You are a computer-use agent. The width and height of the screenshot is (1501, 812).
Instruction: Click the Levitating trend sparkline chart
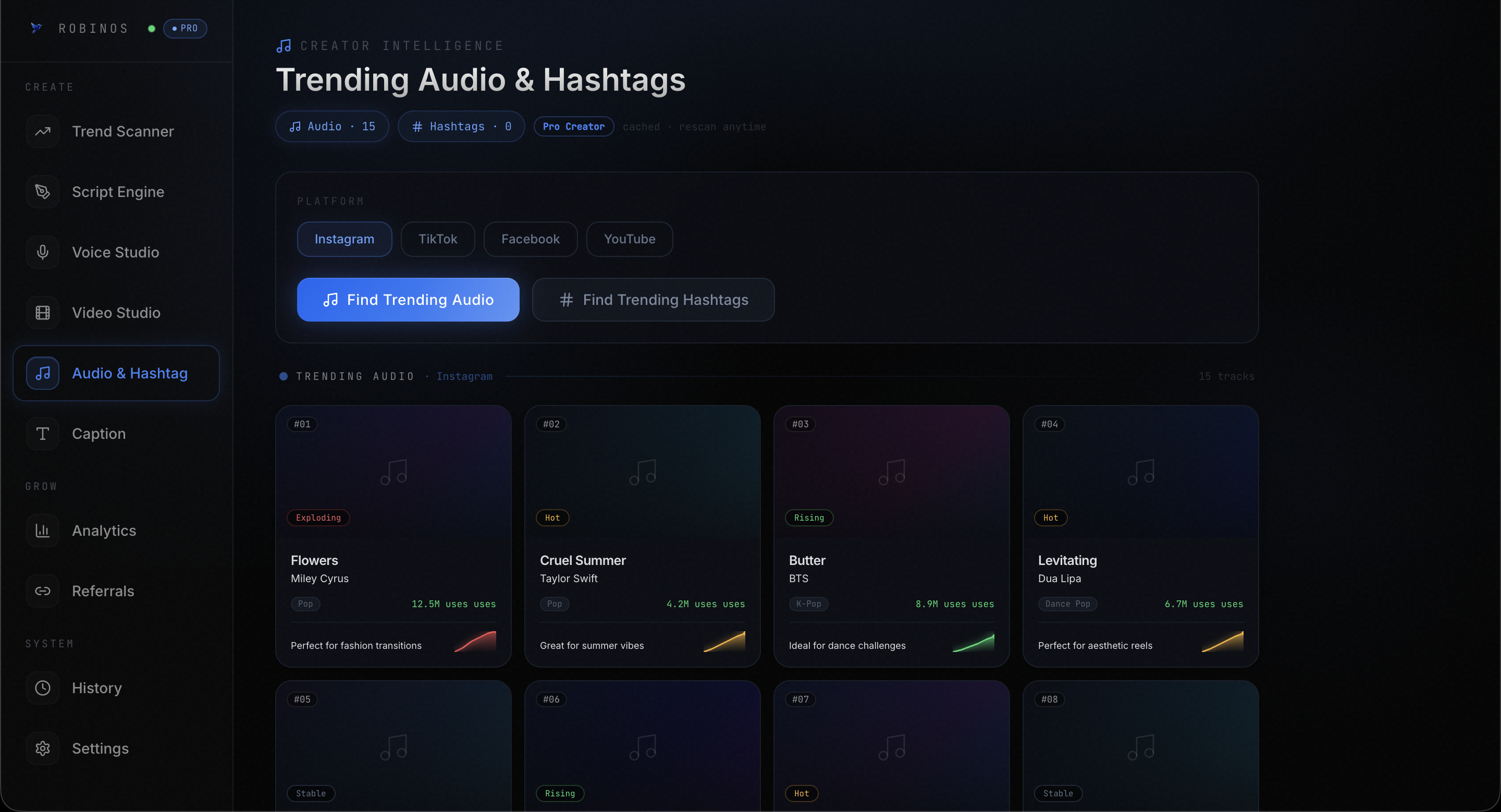tap(1223, 642)
